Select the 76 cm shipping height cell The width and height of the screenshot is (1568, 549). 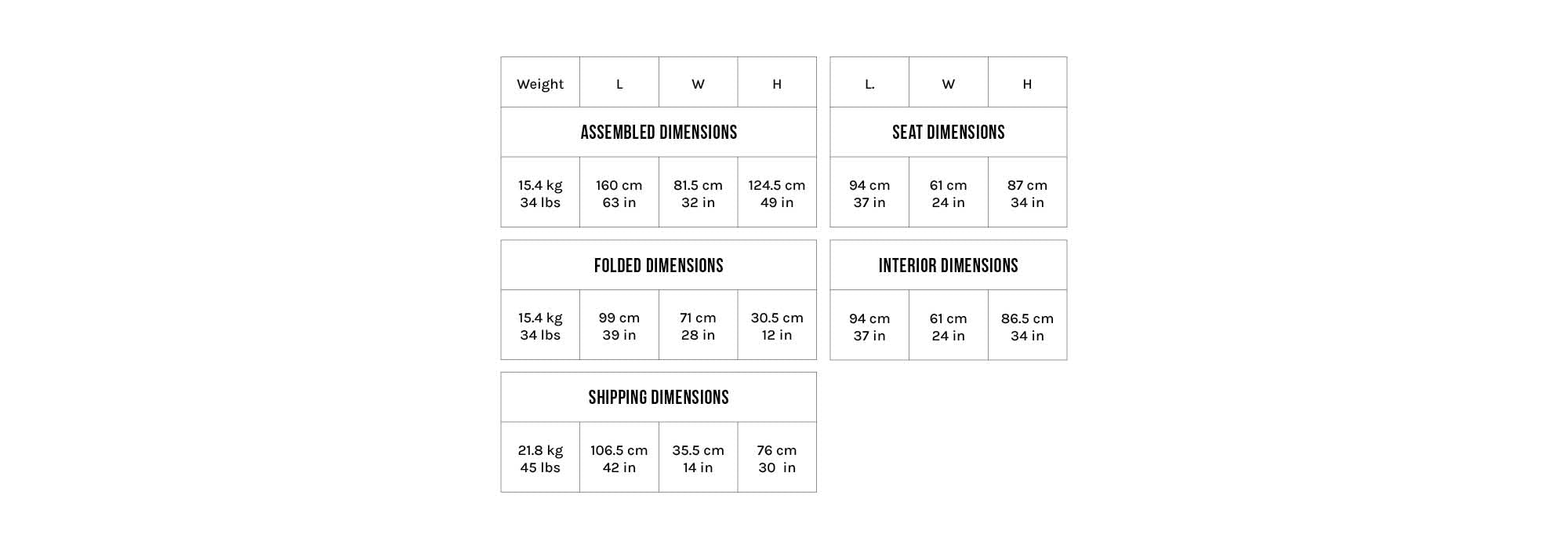click(776, 458)
